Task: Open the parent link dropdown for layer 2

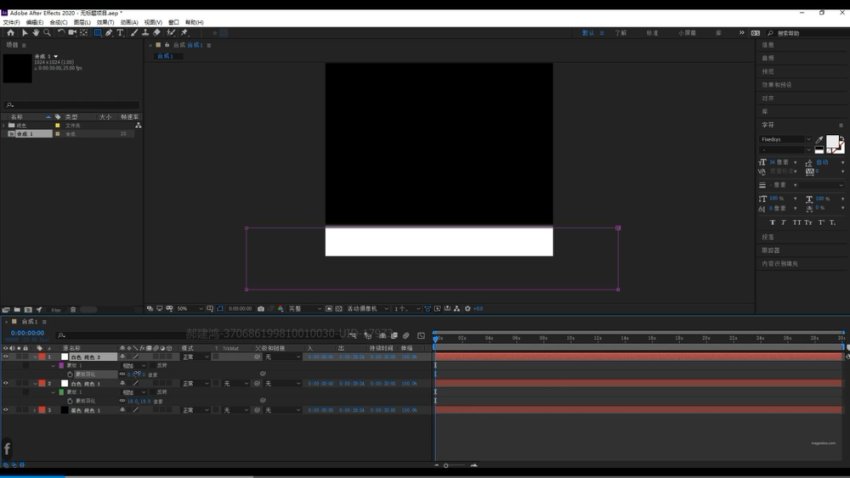Action: [x=282, y=383]
